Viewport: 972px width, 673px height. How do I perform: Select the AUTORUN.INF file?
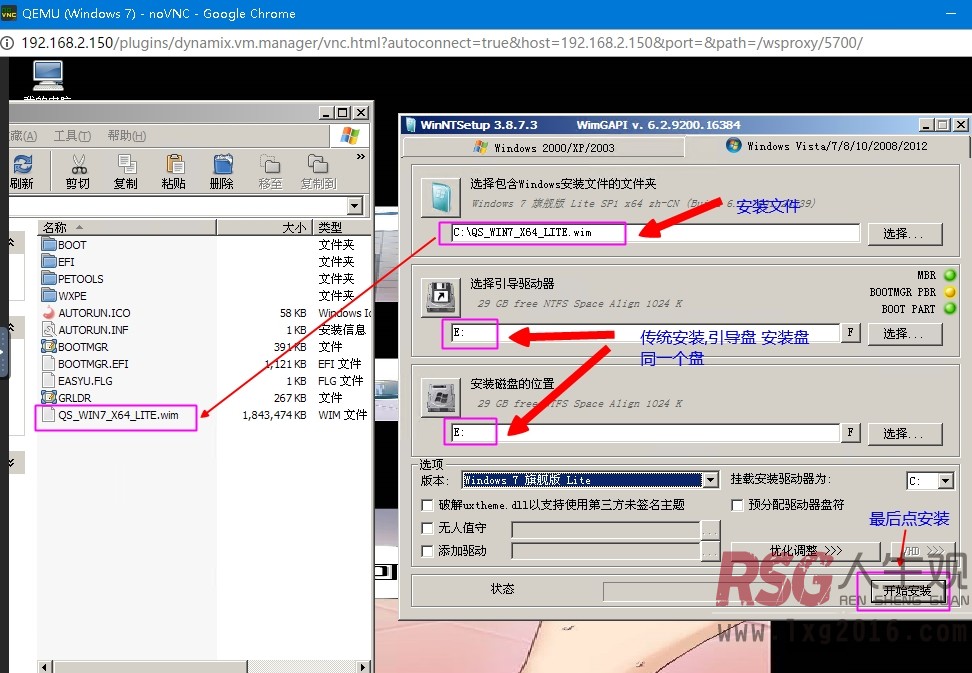[x=85, y=330]
